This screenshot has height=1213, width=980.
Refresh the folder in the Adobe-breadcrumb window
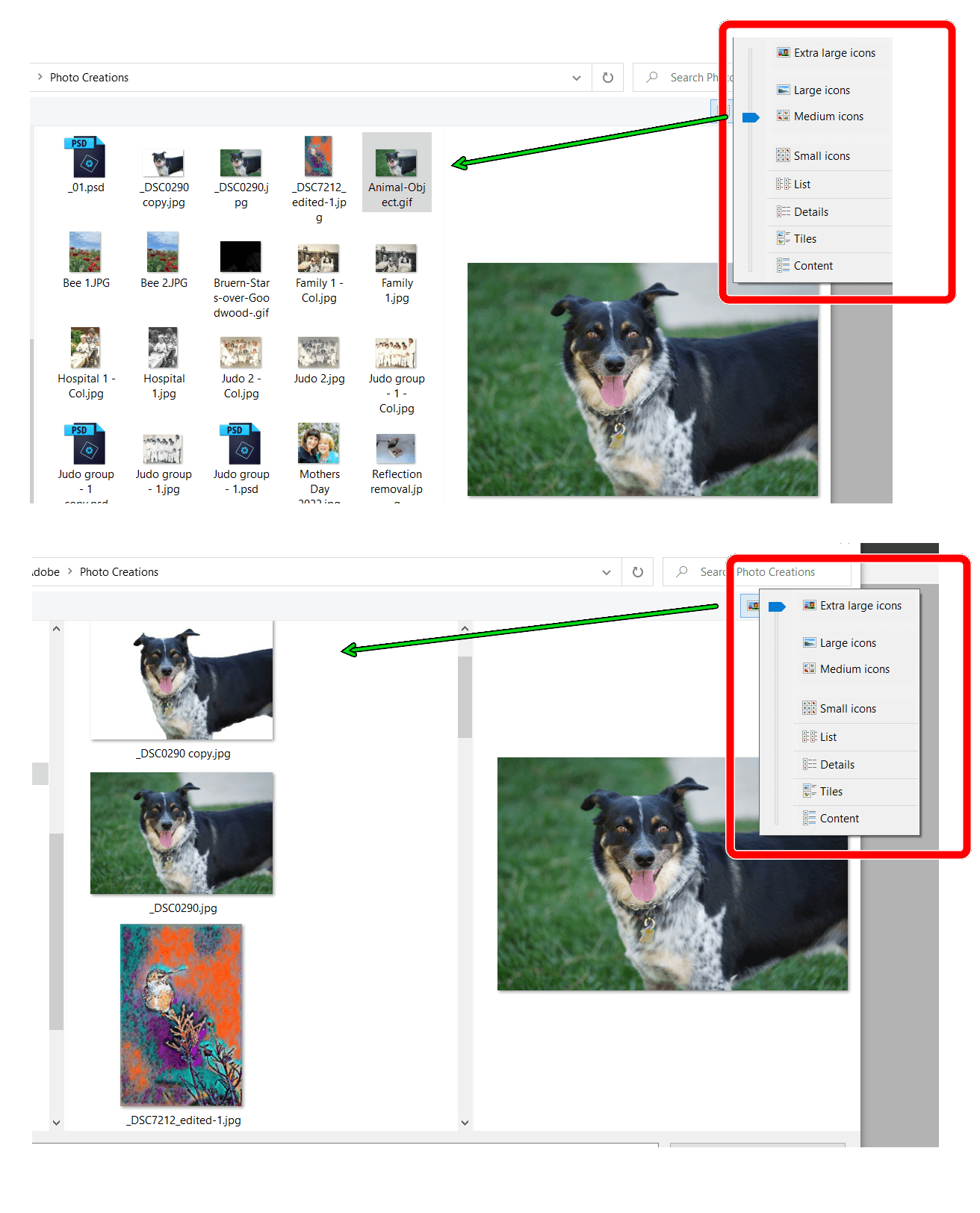[x=638, y=572]
